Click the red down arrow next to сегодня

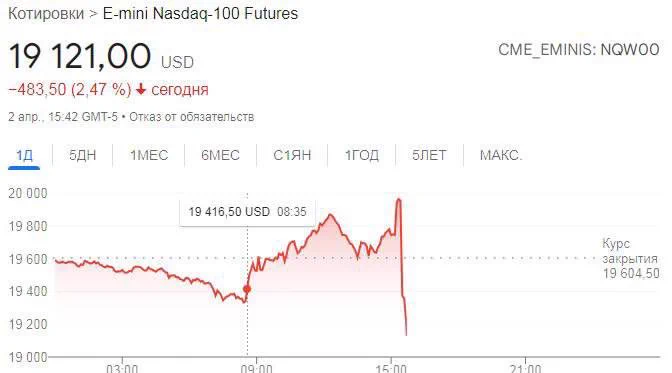point(141,89)
